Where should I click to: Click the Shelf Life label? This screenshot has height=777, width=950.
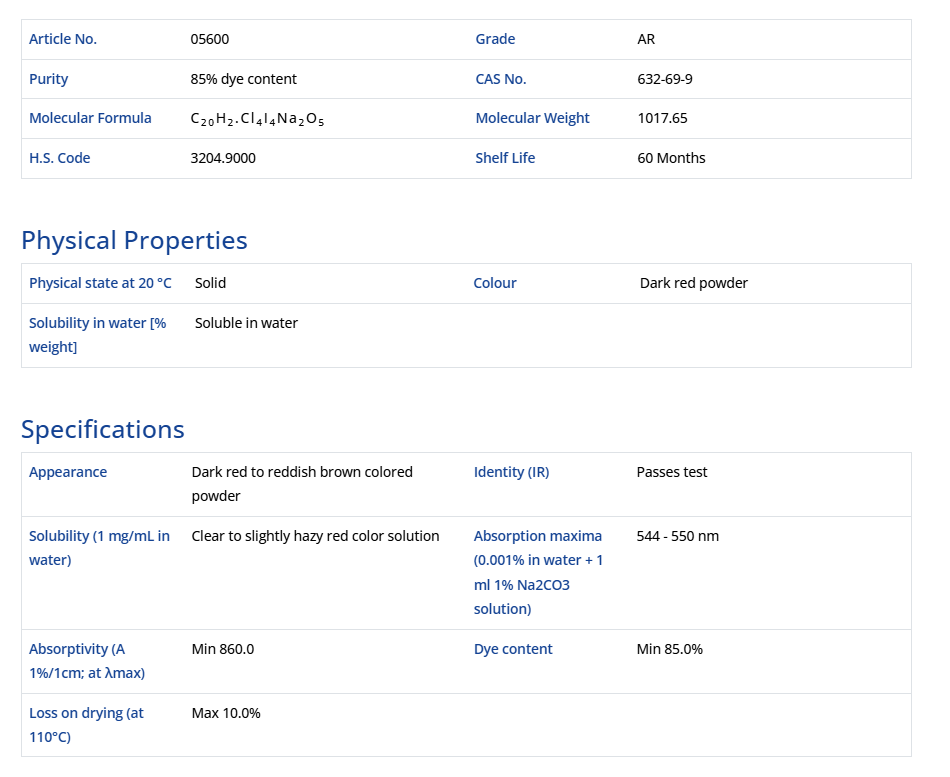point(505,158)
